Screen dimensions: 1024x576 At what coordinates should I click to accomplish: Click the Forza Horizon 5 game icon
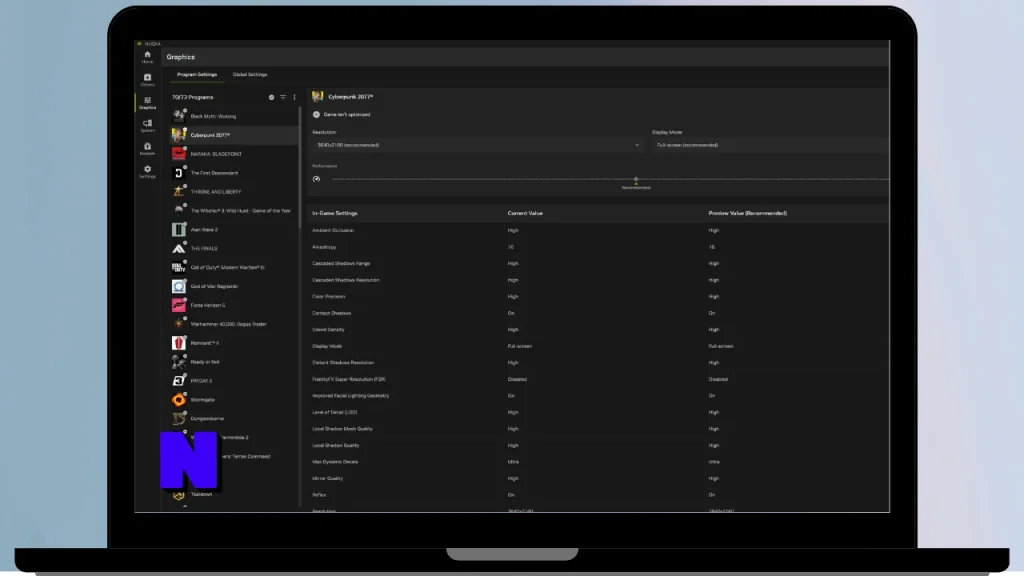[x=178, y=305]
